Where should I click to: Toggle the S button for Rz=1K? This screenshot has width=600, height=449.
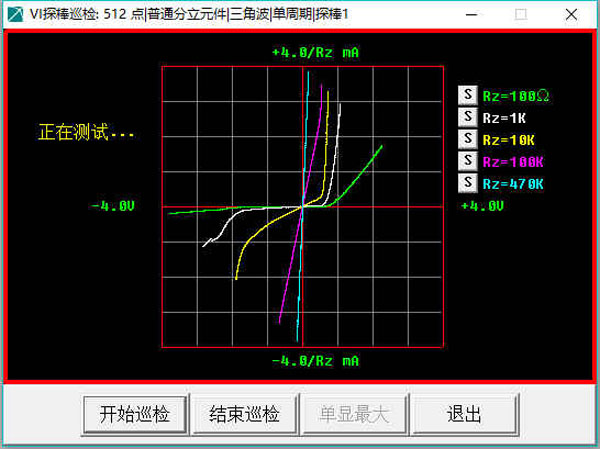click(468, 117)
